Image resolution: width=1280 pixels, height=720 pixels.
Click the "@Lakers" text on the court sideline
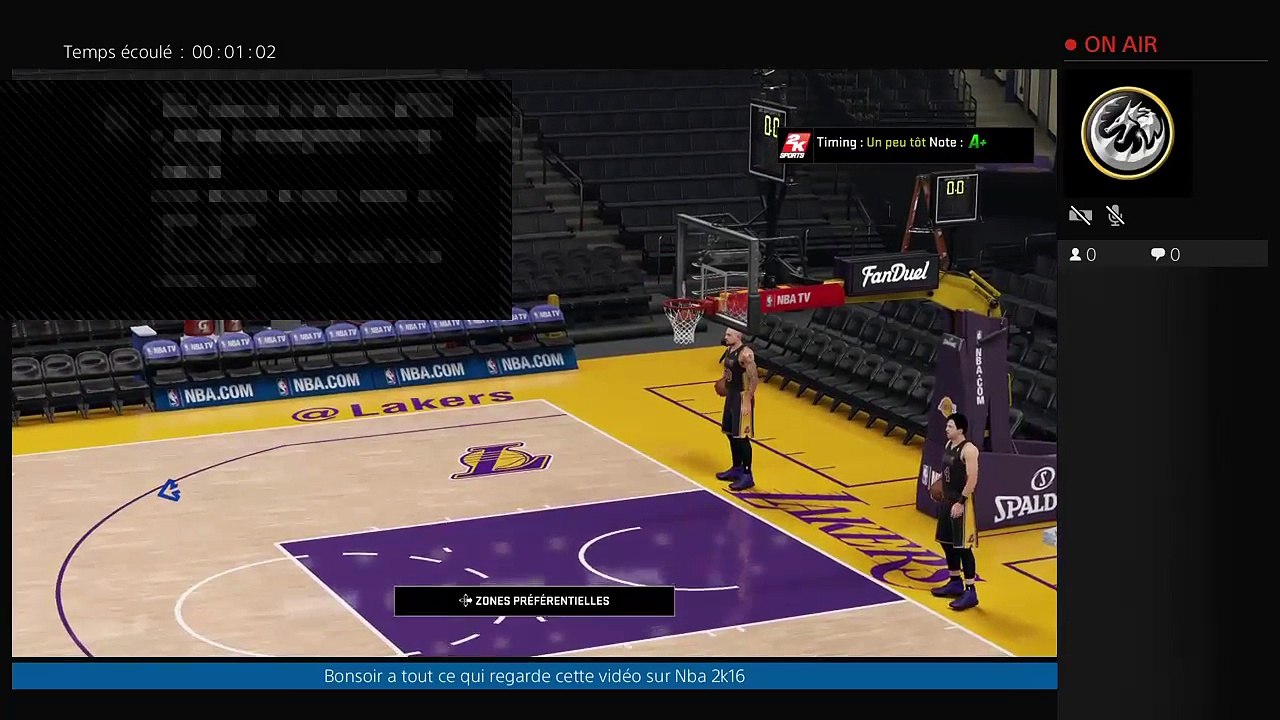403,407
